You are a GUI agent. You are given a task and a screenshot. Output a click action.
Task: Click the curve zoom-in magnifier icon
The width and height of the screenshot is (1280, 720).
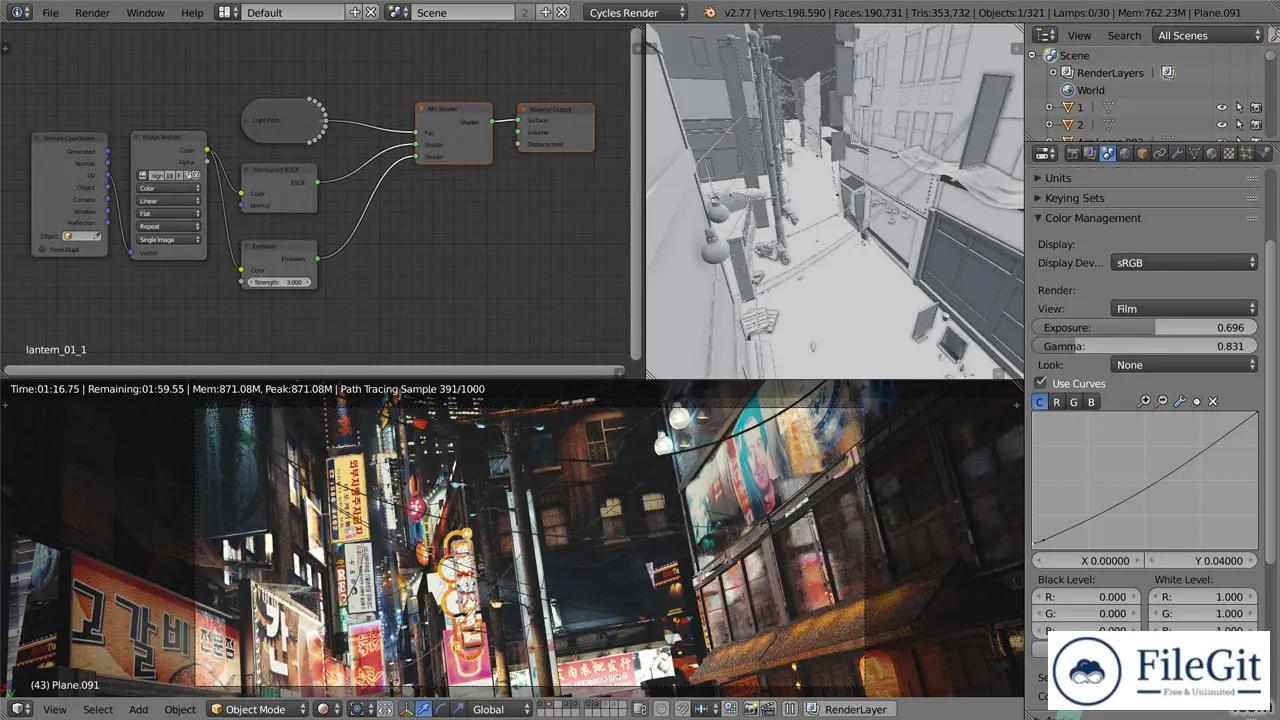1144,401
